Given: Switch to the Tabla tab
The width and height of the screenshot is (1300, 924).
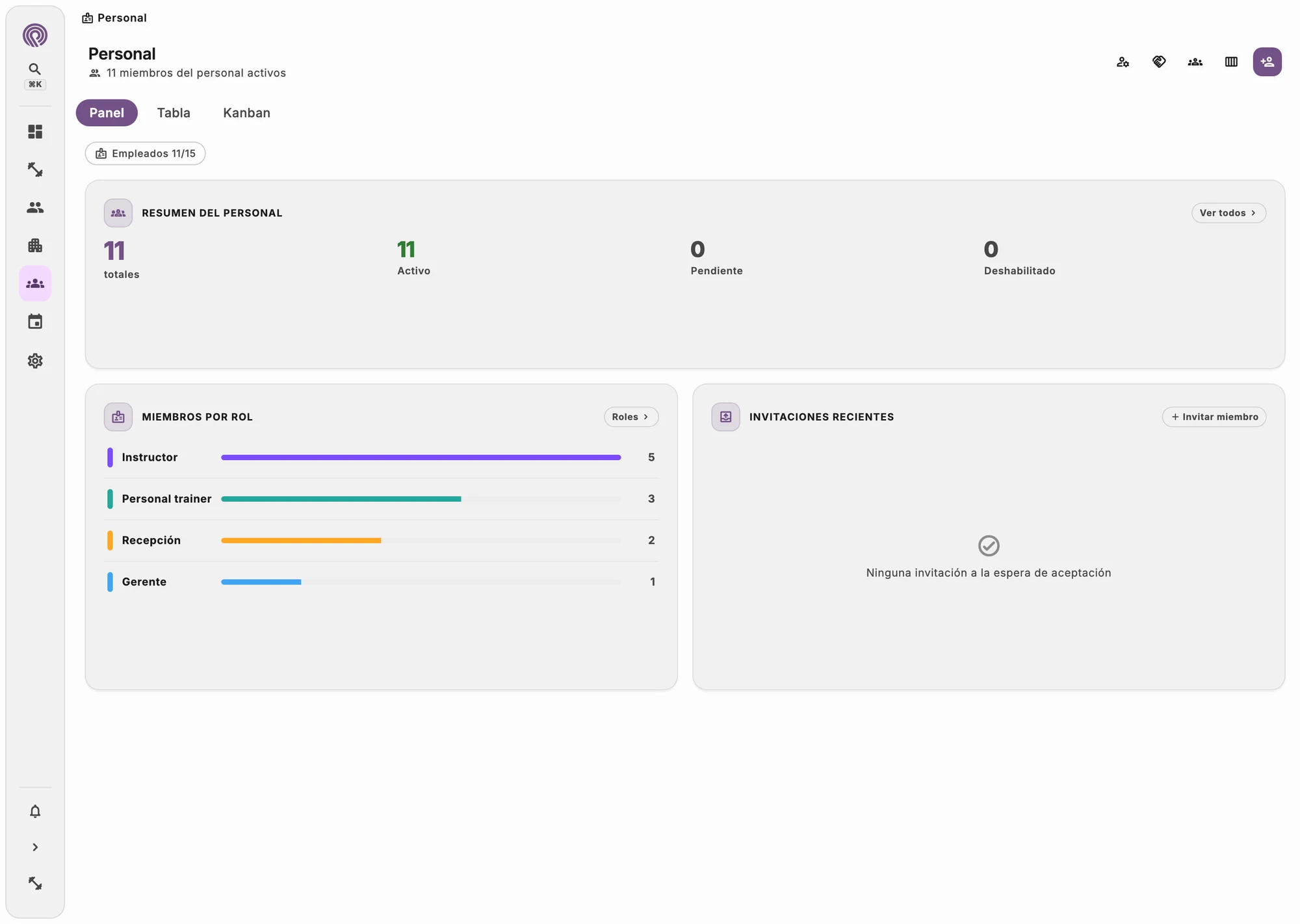Looking at the screenshot, I should 174,113.
